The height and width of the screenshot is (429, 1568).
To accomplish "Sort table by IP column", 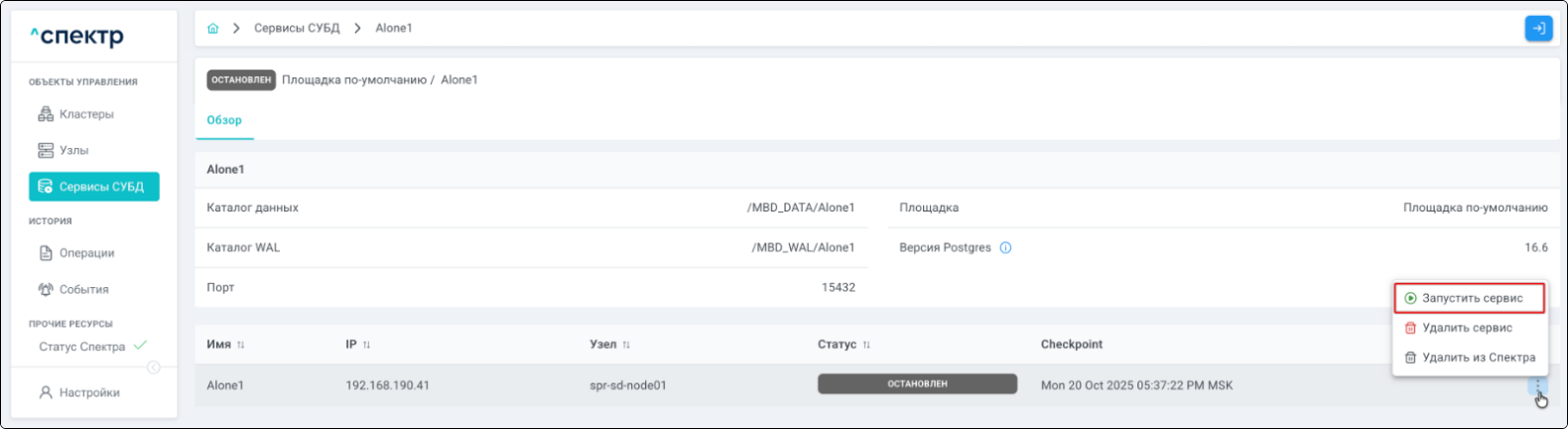I will (x=366, y=345).
